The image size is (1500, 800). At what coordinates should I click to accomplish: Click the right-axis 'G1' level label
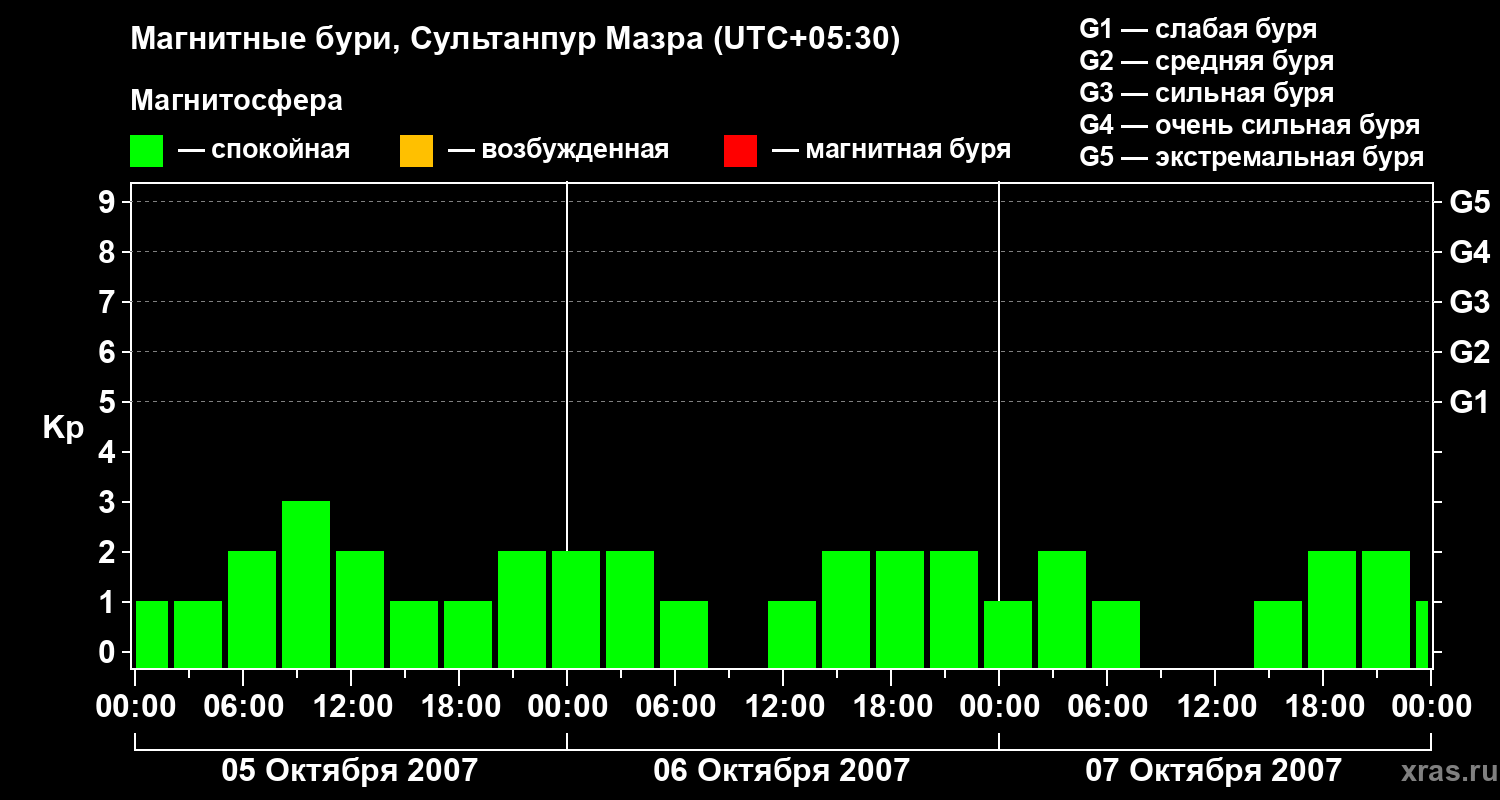[1470, 402]
